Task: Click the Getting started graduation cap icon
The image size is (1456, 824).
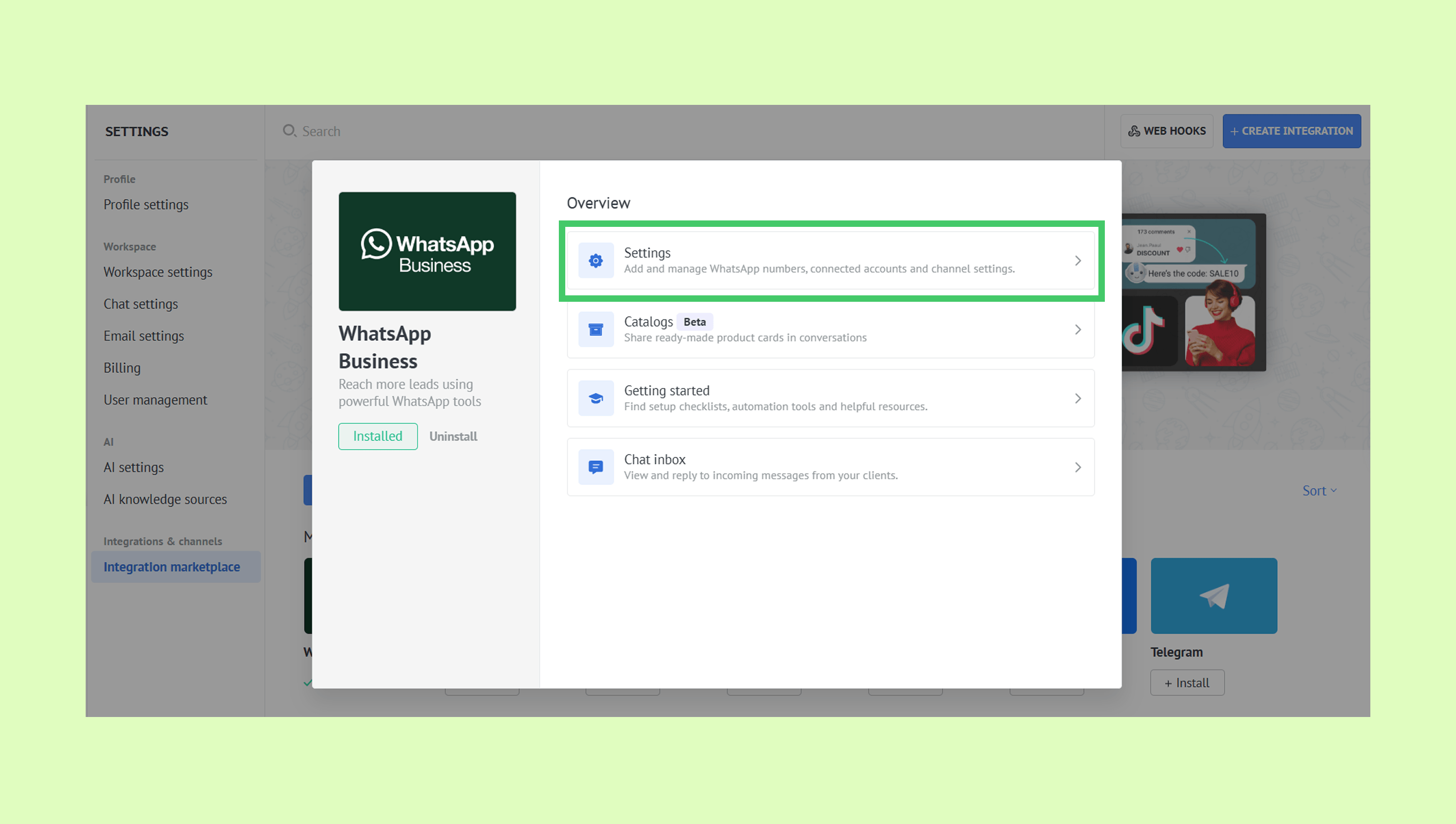Action: point(596,399)
